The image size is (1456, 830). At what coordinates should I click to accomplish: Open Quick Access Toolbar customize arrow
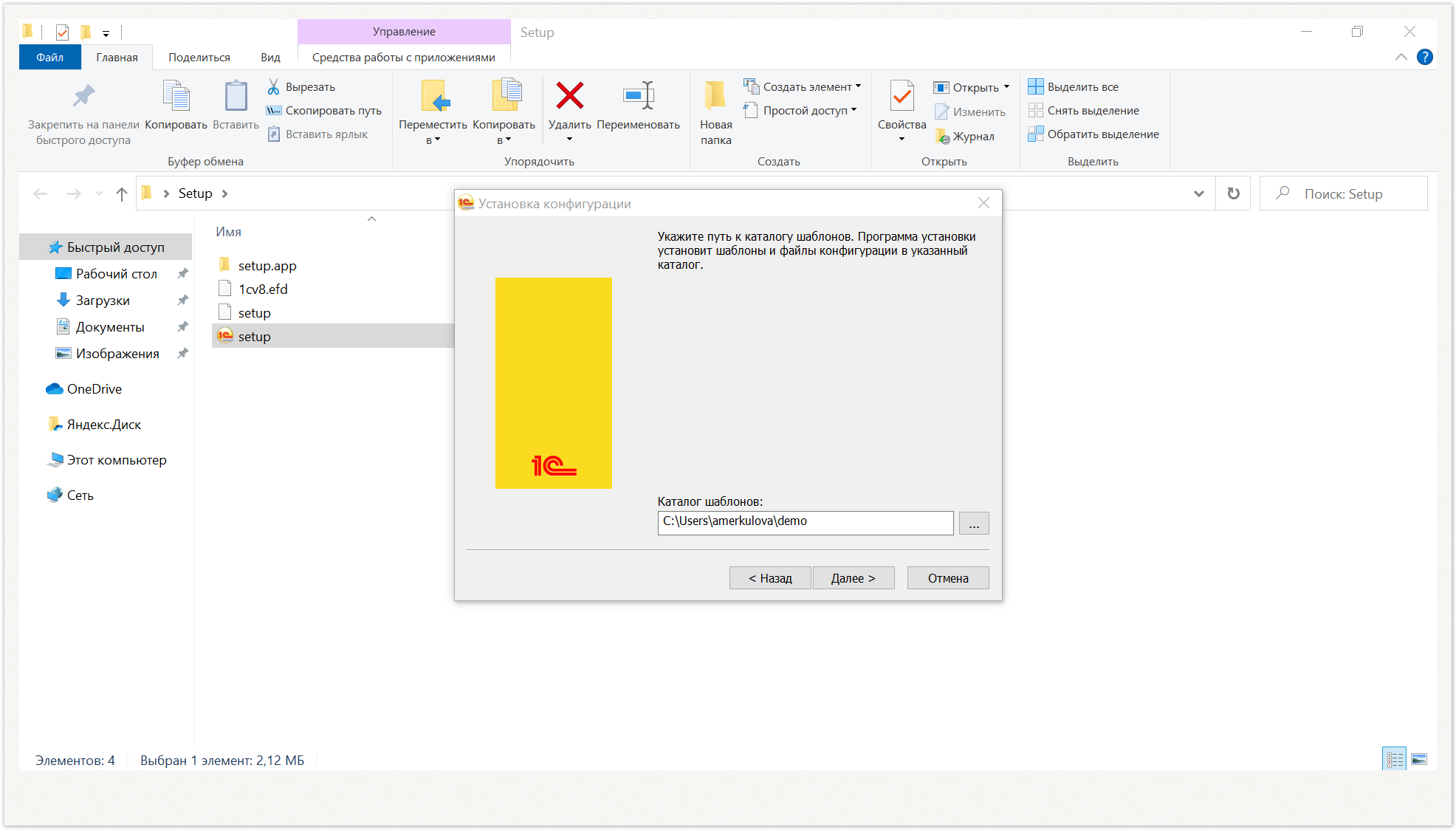tap(106, 33)
